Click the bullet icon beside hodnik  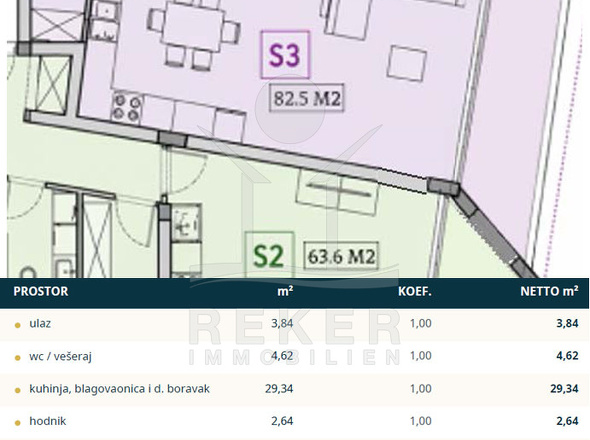(x=17, y=423)
